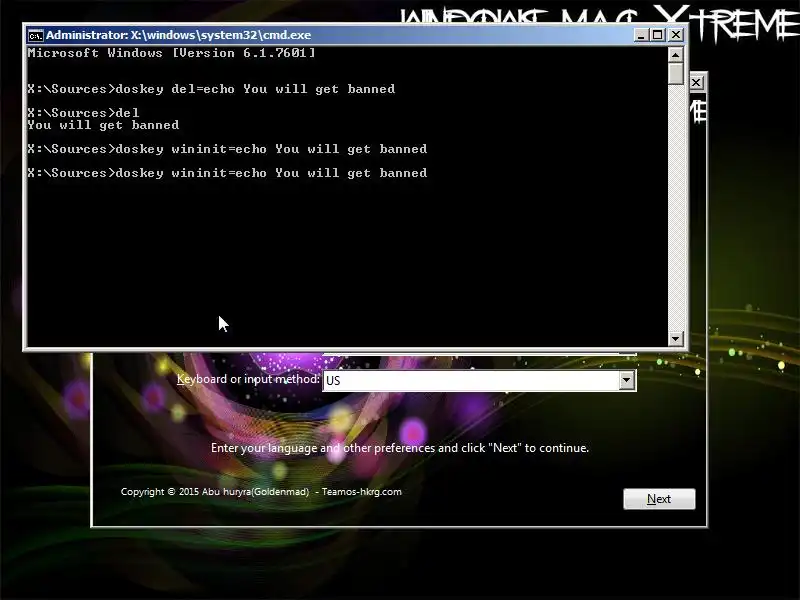The width and height of the screenshot is (800, 600).
Task: Click the 'Enter your language and other preferences' text
Action: [x=399, y=448]
